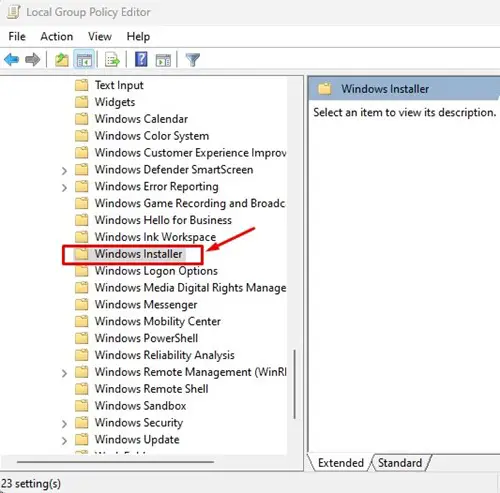Open the Action menu
The height and width of the screenshot is (493, 500).
coord(57,36)
